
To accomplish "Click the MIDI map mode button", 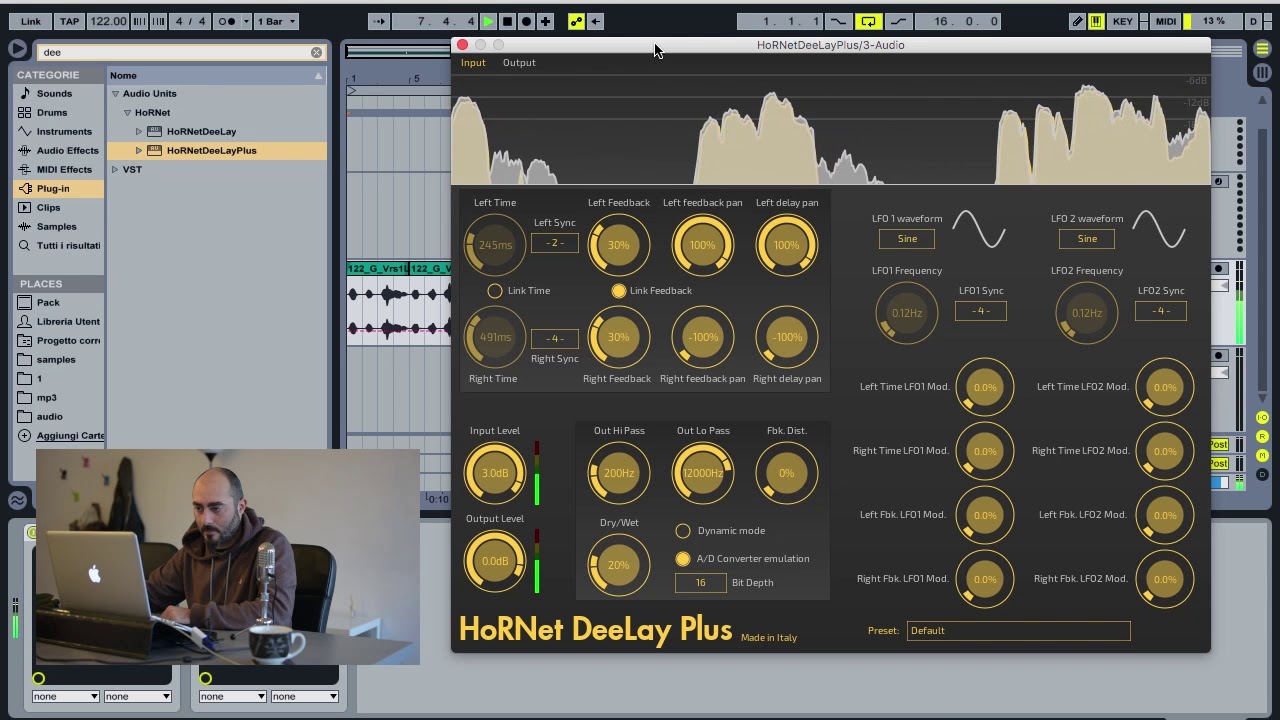I will pyautogui.click(x=1166, y=21).
